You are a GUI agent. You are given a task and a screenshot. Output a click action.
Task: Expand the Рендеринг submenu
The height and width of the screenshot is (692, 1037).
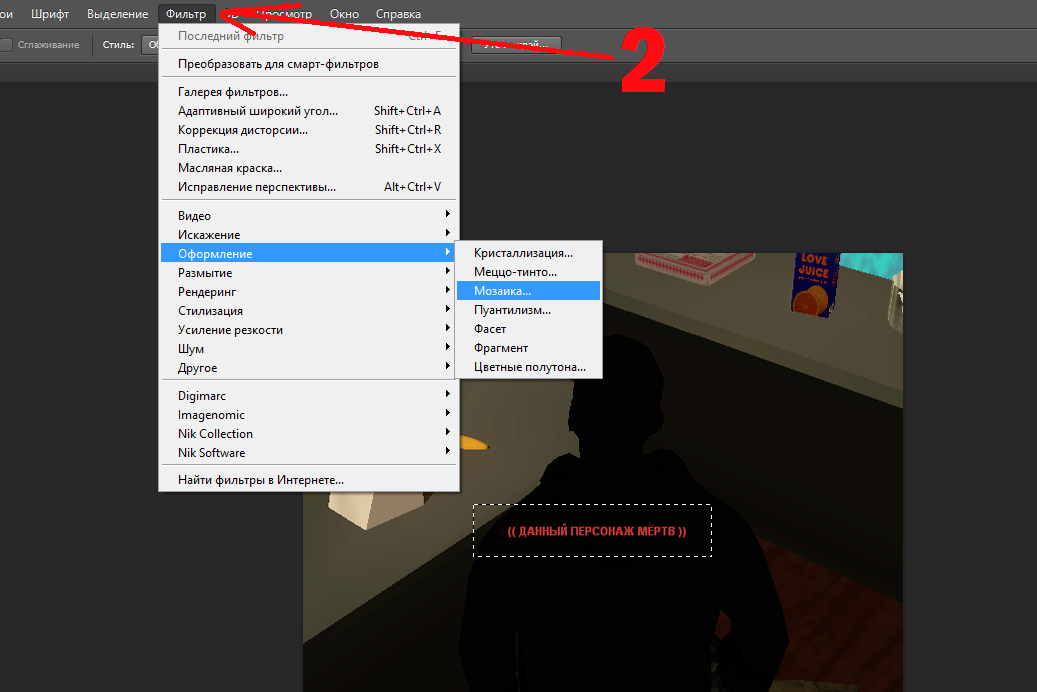tap(309, 292)
